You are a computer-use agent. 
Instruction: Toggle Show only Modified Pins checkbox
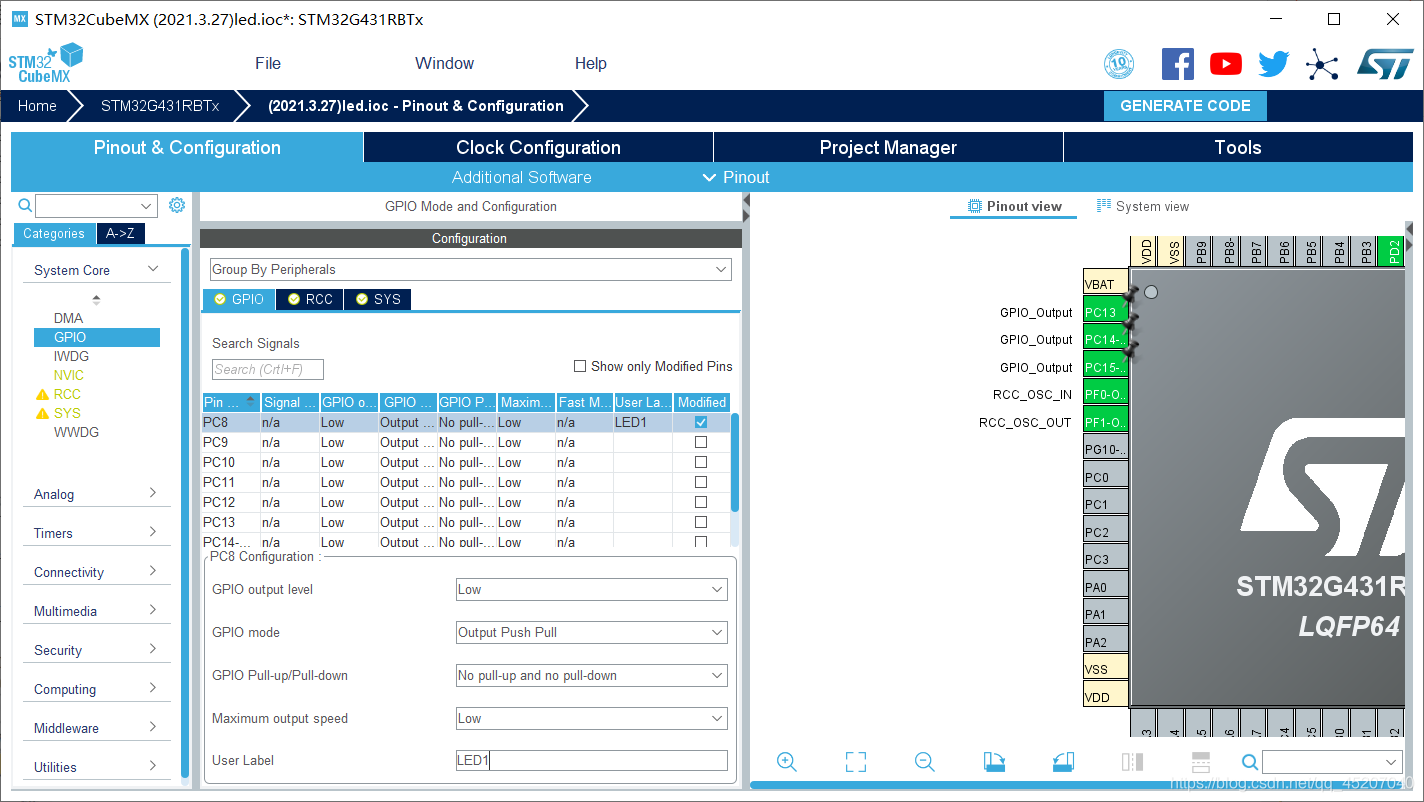[x=580, y=366]
